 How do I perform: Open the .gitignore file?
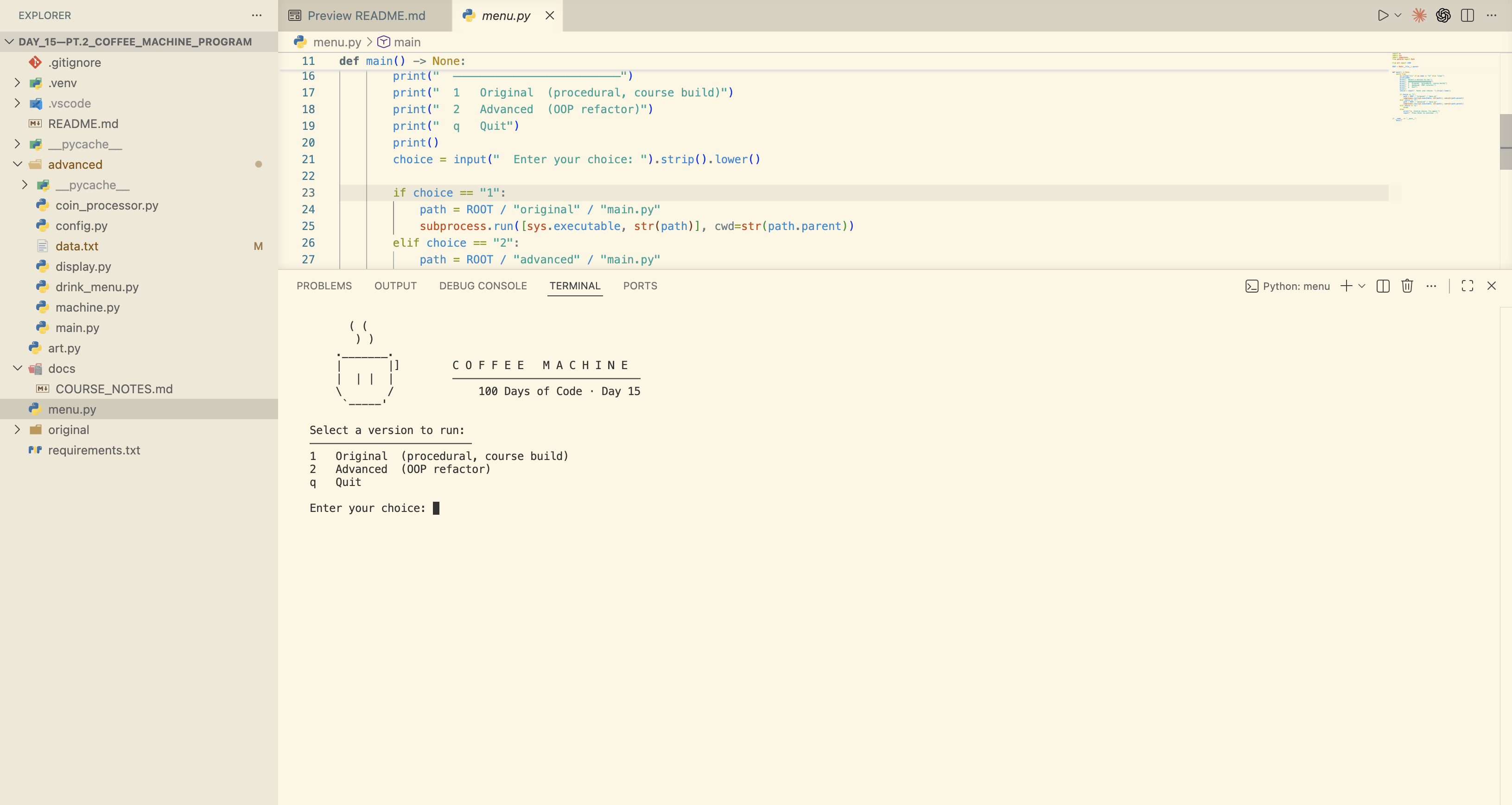[x=139, y=62]
